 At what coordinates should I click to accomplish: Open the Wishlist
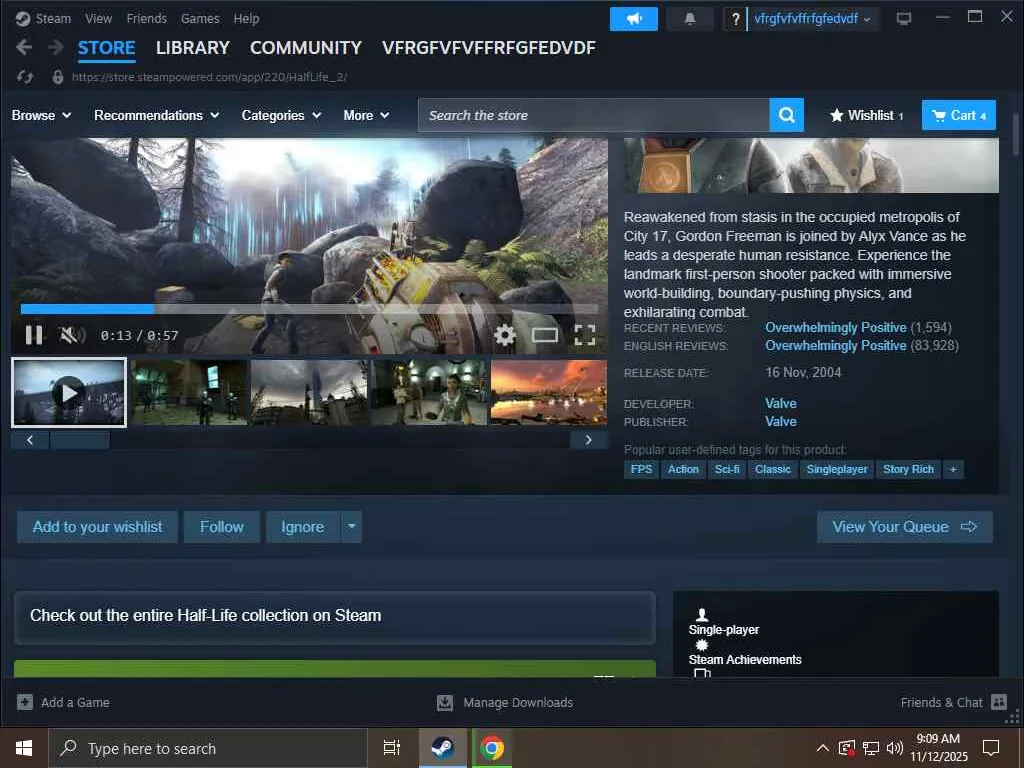coord(866,116)
